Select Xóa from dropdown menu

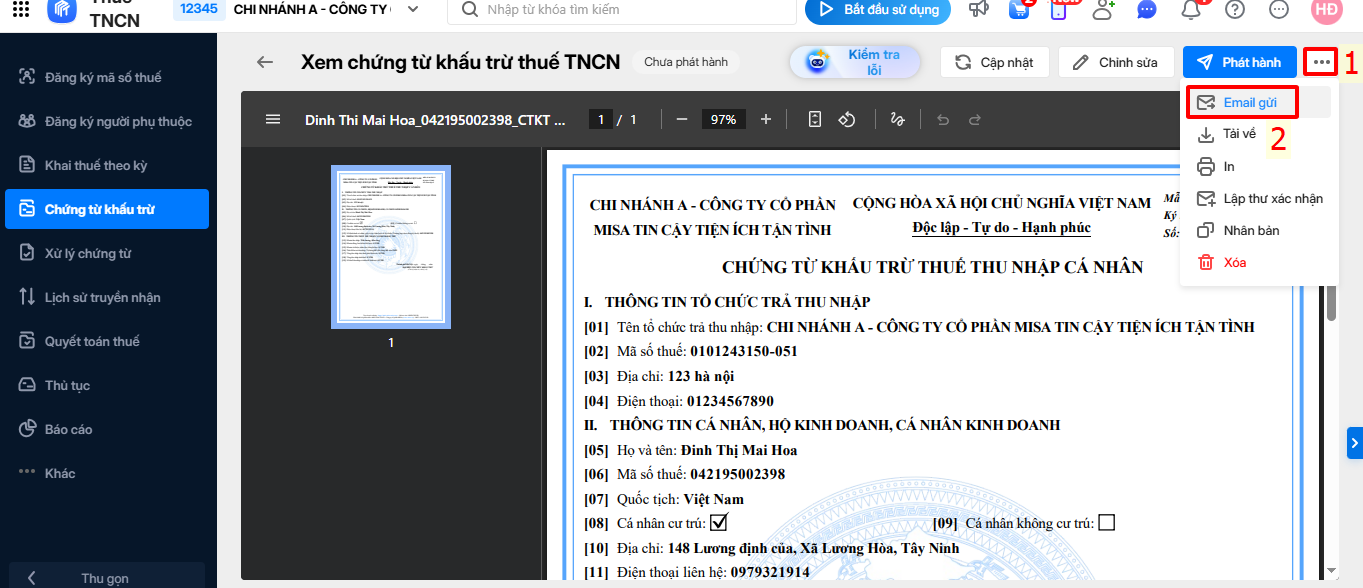(x=1258, y=262)
